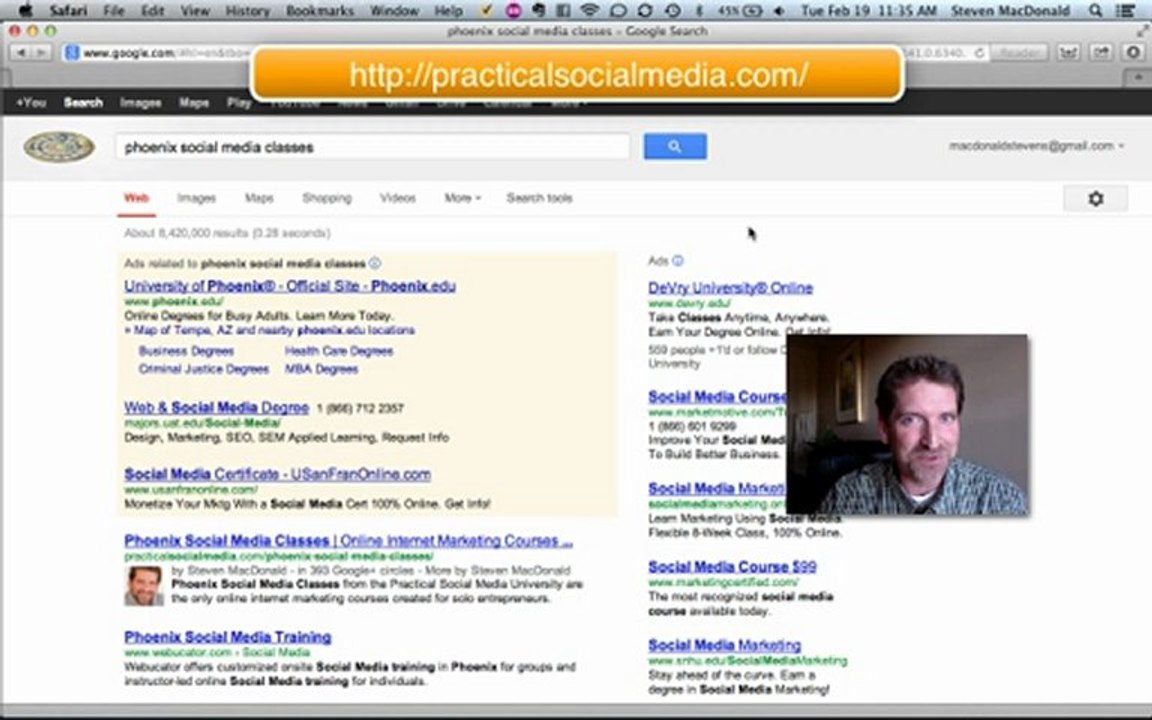Open Social Media Certificate USanFranOnline.com ad
1152x720 pixels.
point(277,474)
